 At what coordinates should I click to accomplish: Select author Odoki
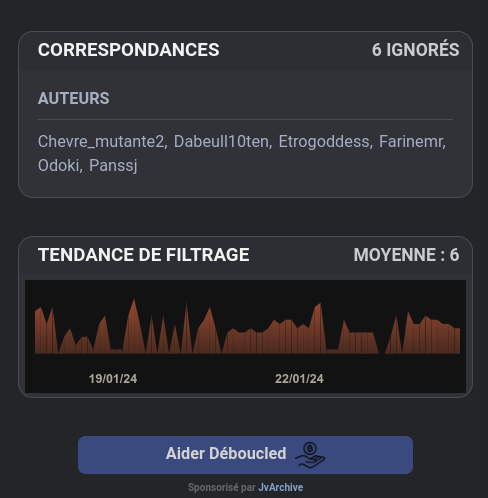(x=60, y=165)
